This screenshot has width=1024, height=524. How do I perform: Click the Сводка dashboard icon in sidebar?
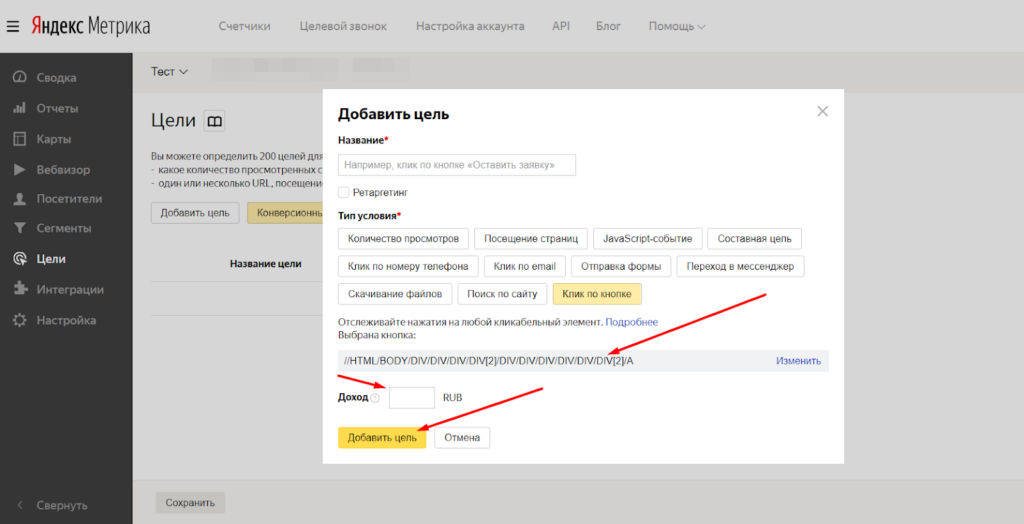(x=19, y=78)
